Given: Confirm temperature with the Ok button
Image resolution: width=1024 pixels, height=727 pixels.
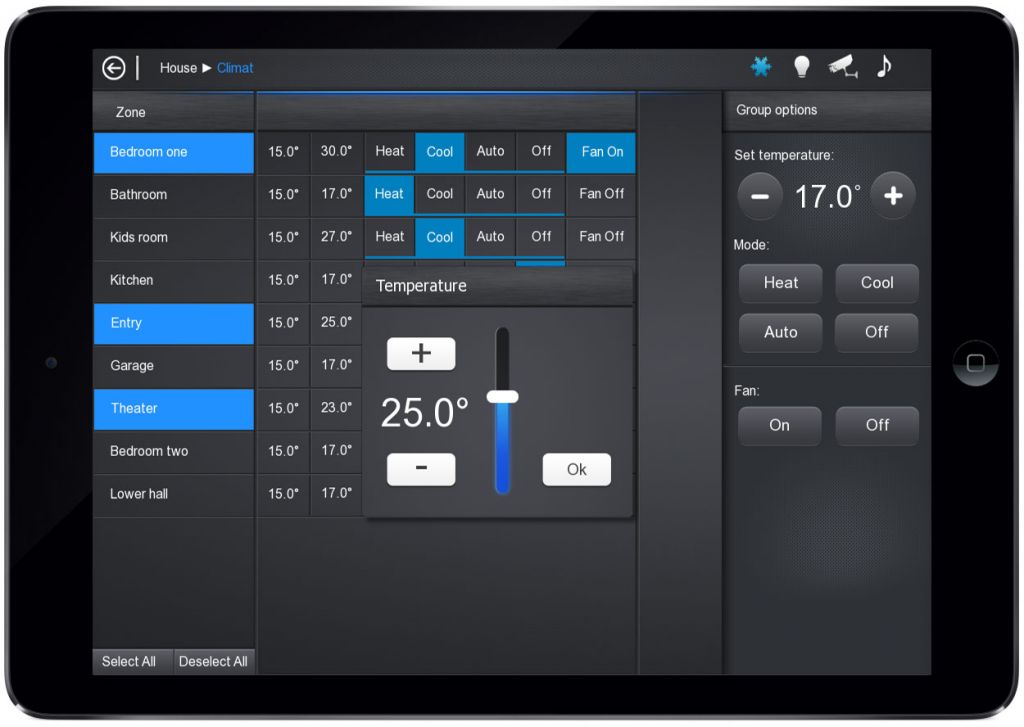Looking at the screenshot, I should (x=577, y=469).
